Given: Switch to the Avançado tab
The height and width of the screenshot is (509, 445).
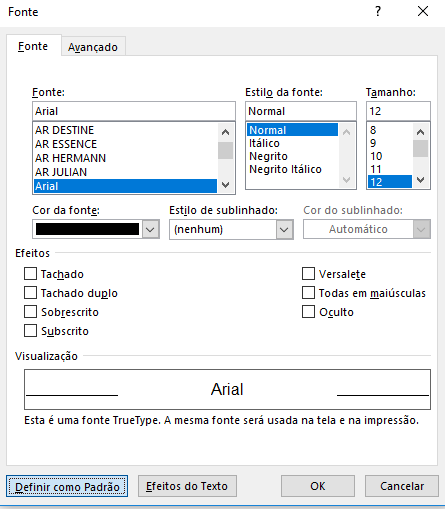Looking at the screenshot, I should coord(93,47).
